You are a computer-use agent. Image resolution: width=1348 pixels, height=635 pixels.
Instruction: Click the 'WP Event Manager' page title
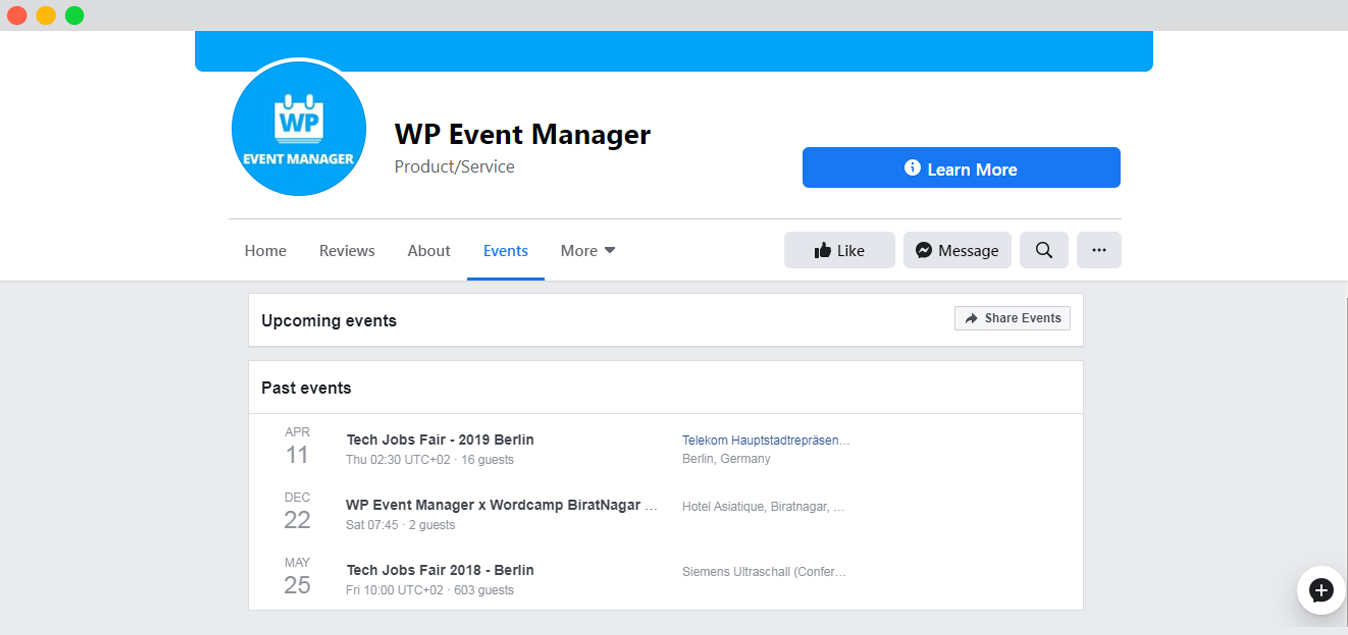[522, 134]
